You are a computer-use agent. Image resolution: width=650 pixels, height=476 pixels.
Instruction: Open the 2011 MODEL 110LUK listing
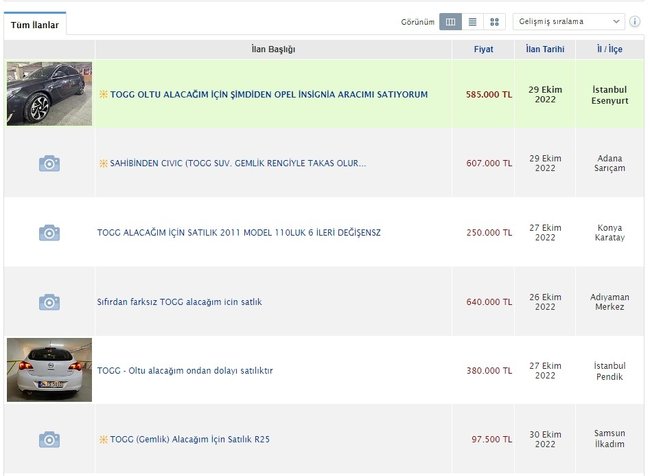(239, 233)
